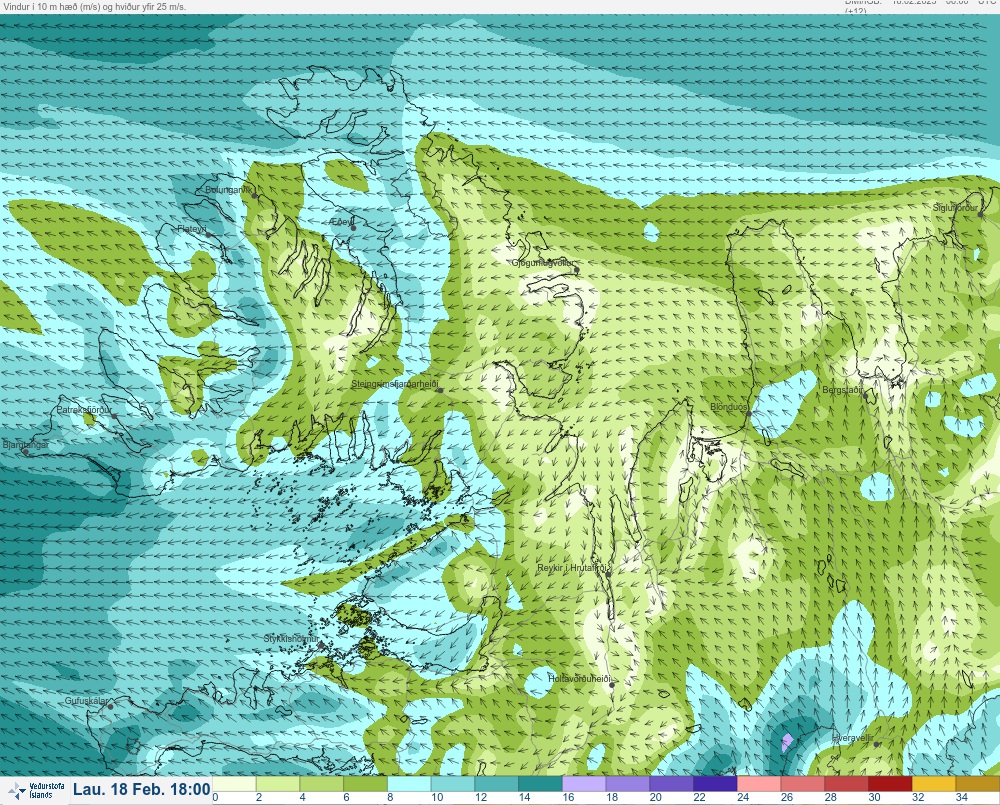1000x805 pixels.
Task: Select the Hveravellir station label
Action: click(x=853, y=738)
